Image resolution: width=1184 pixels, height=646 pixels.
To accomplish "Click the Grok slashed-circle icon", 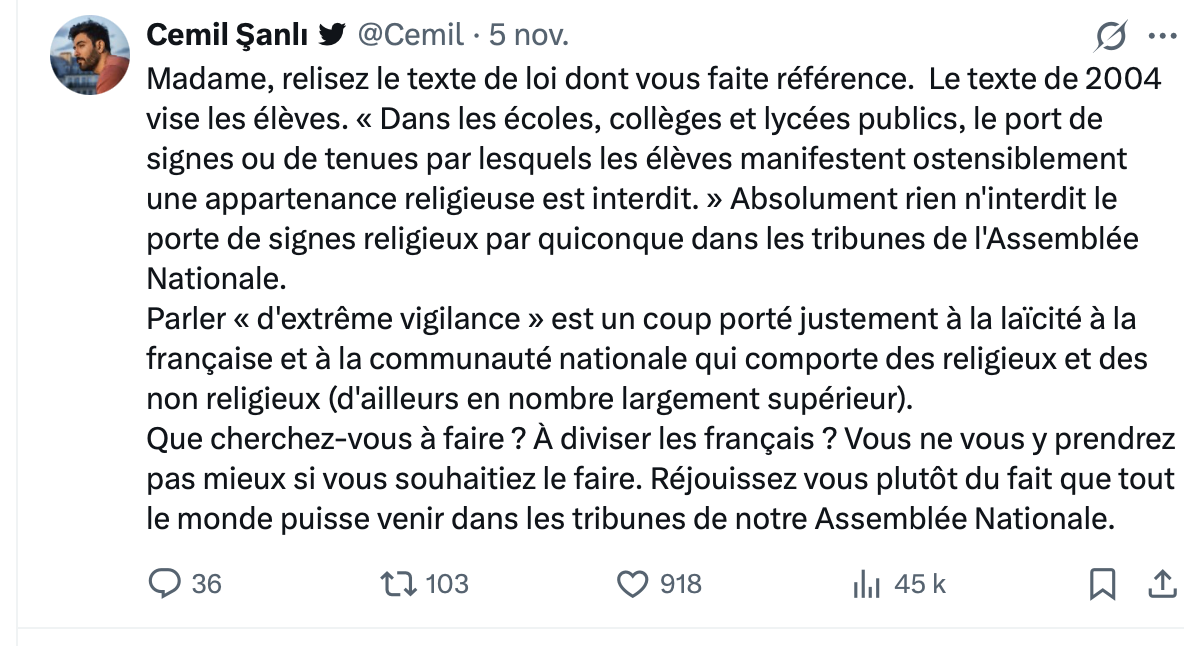I will click(1110, 37).
